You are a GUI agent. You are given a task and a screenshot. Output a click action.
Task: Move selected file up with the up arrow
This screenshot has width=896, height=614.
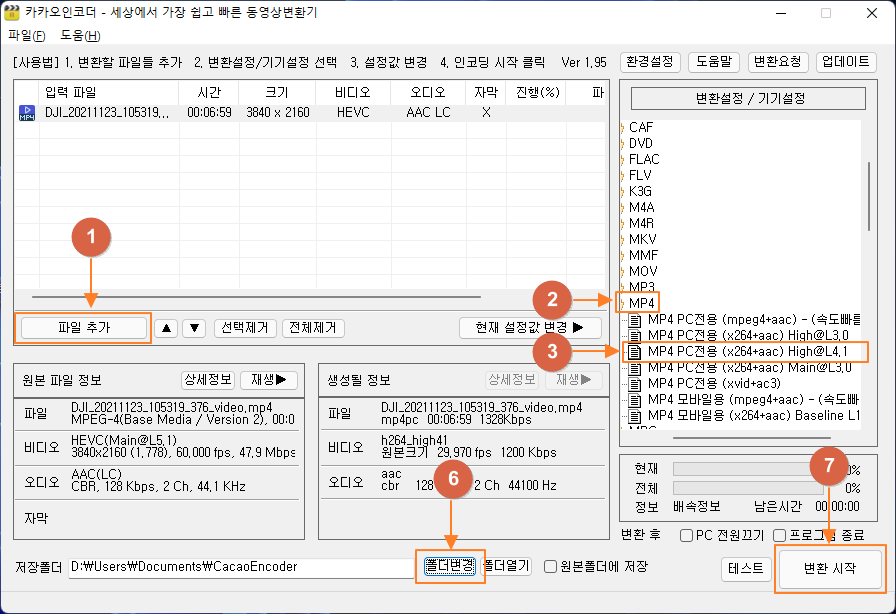[166, 328]
